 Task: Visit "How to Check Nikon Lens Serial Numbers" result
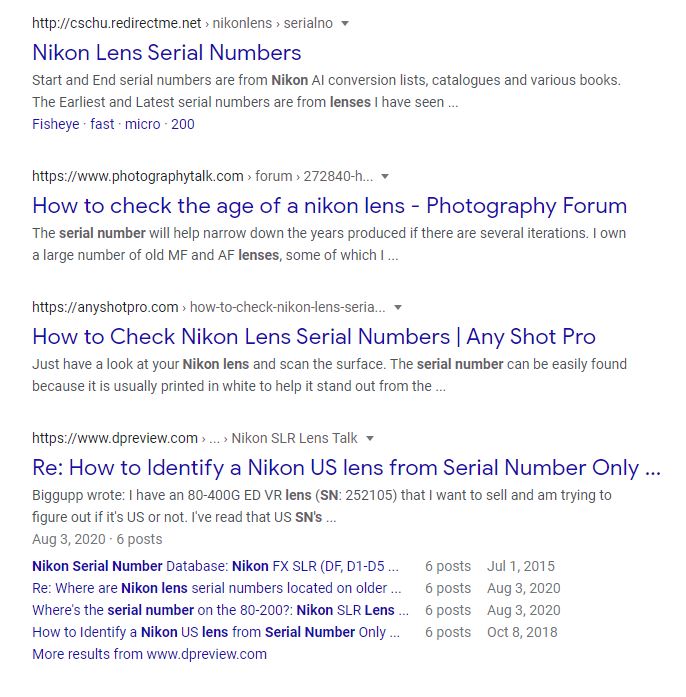313,337
